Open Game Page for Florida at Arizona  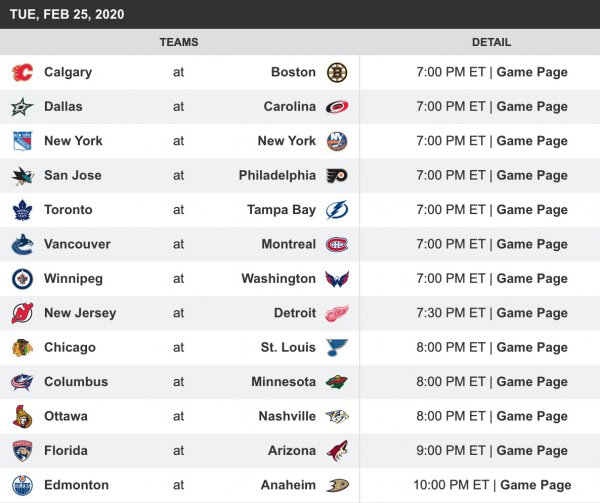[x=532, y=450]
